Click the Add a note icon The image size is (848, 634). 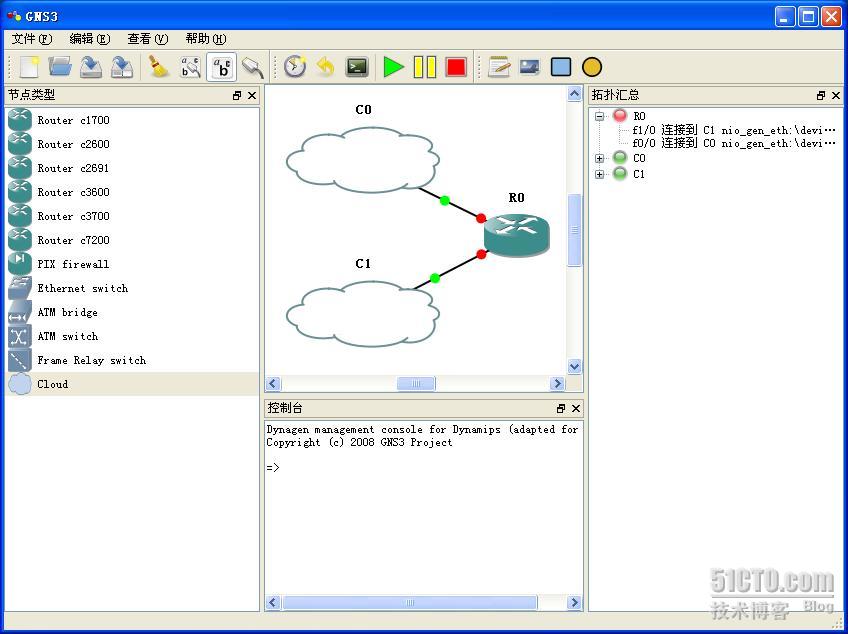pos(499,67)
